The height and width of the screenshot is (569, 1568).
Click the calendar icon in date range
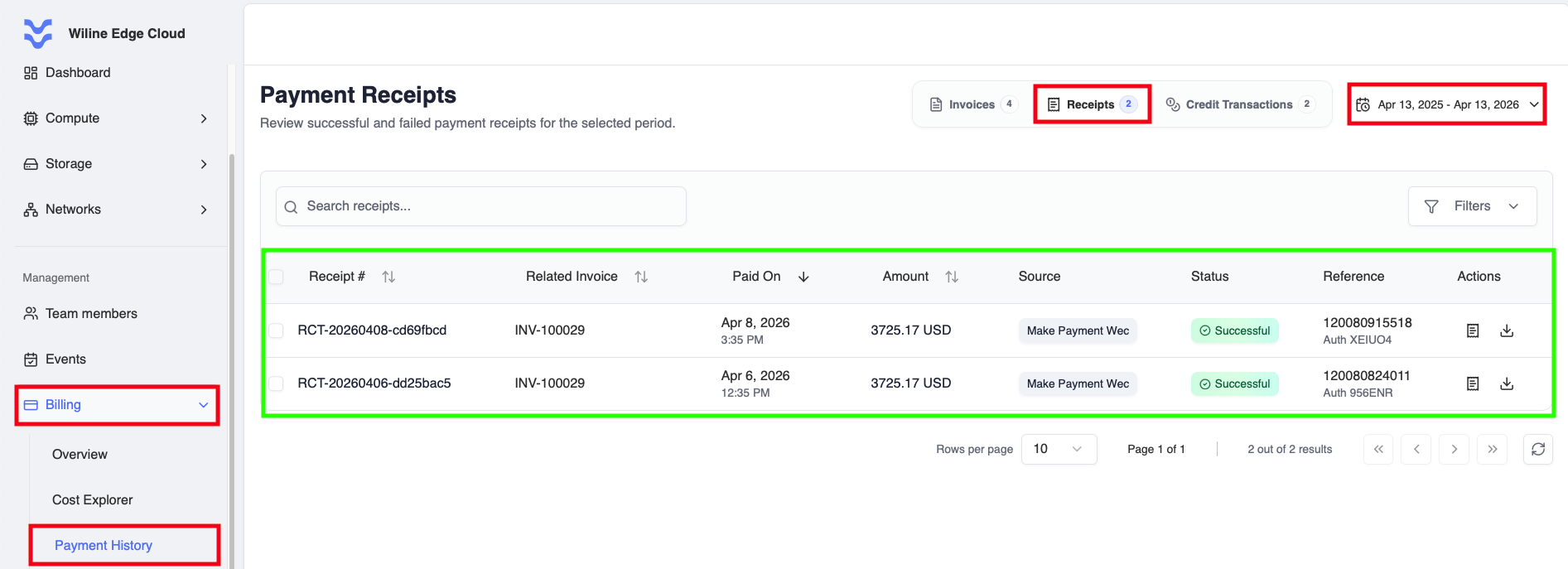pos(1363,104)
